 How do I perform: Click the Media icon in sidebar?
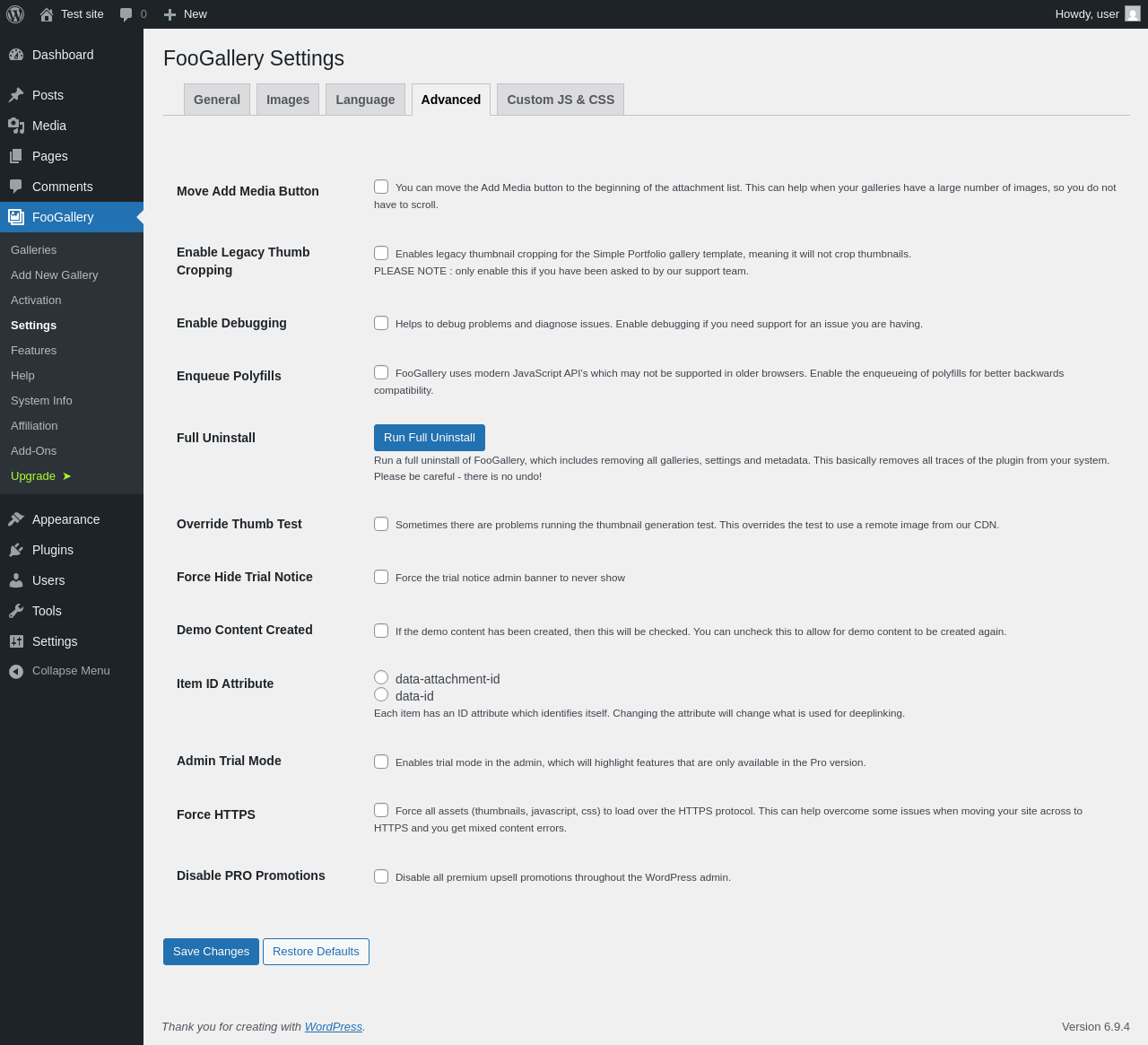[x=16, y=126]
